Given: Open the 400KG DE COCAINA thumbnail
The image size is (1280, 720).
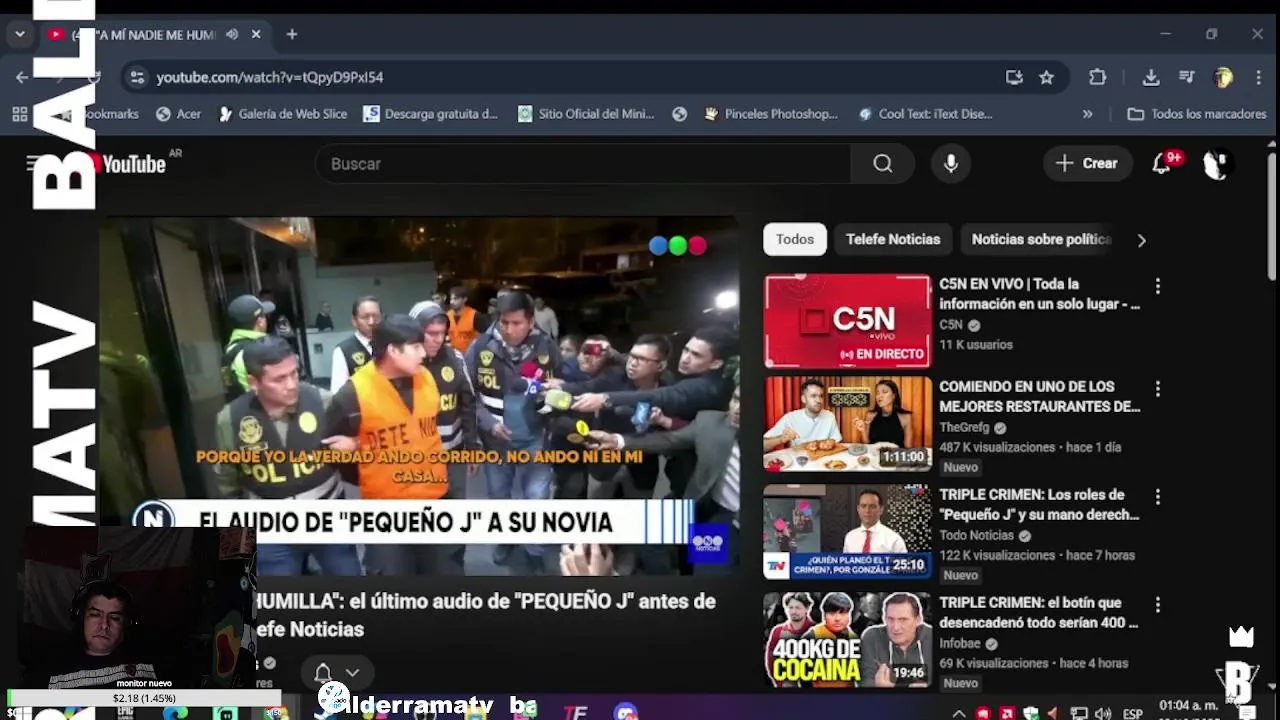Looking at the screenshot, I should (848, 639).
